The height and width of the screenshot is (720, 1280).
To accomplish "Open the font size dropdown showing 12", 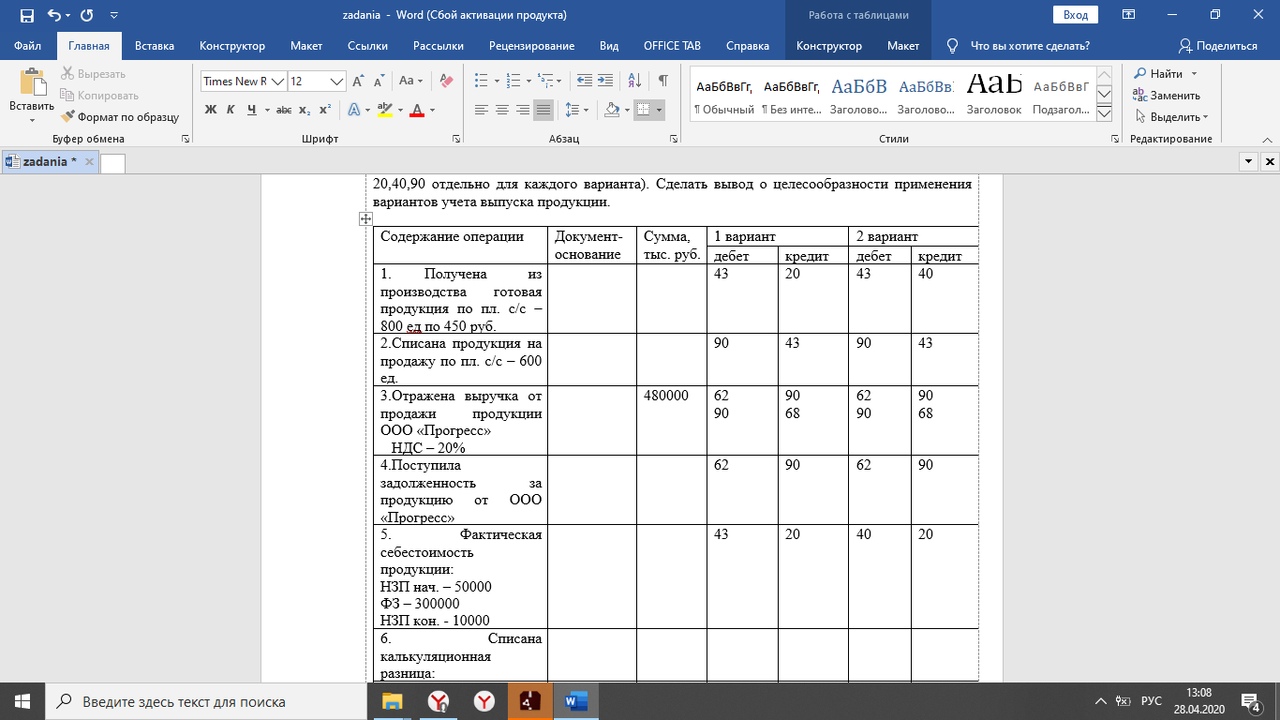I will tap(337, 81).
